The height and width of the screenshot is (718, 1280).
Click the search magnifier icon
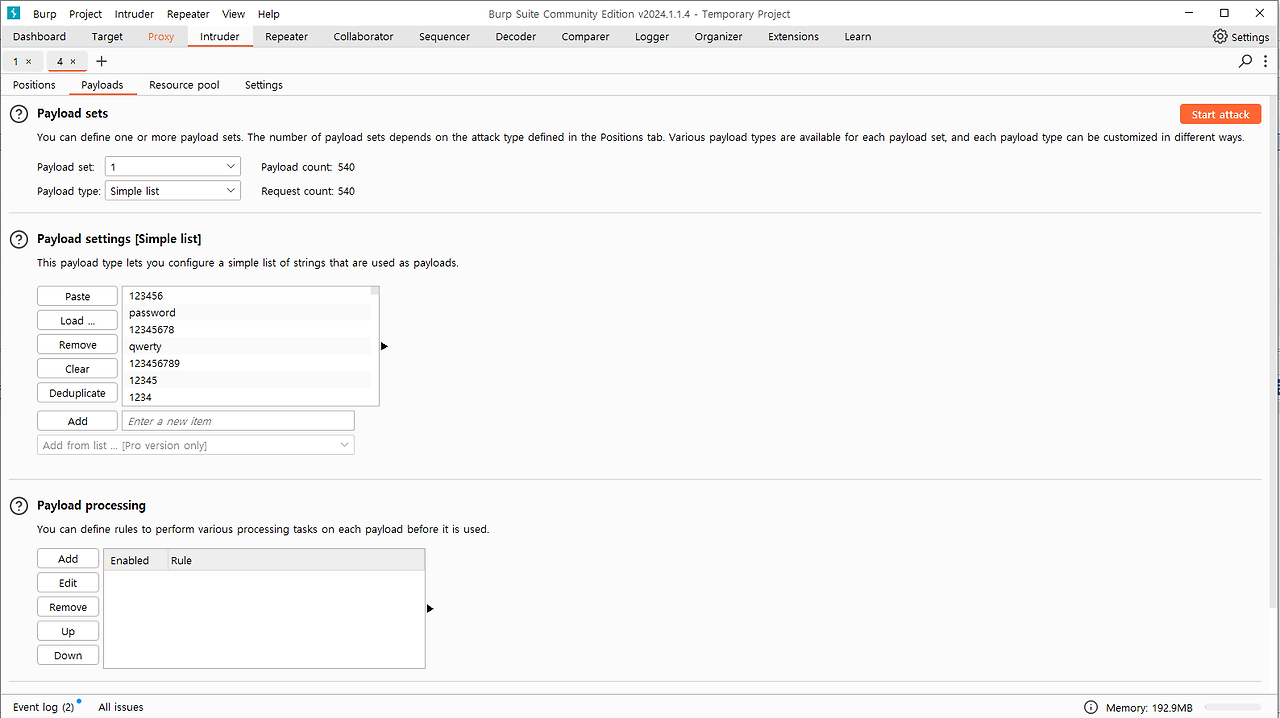(x=1246, y=61)
